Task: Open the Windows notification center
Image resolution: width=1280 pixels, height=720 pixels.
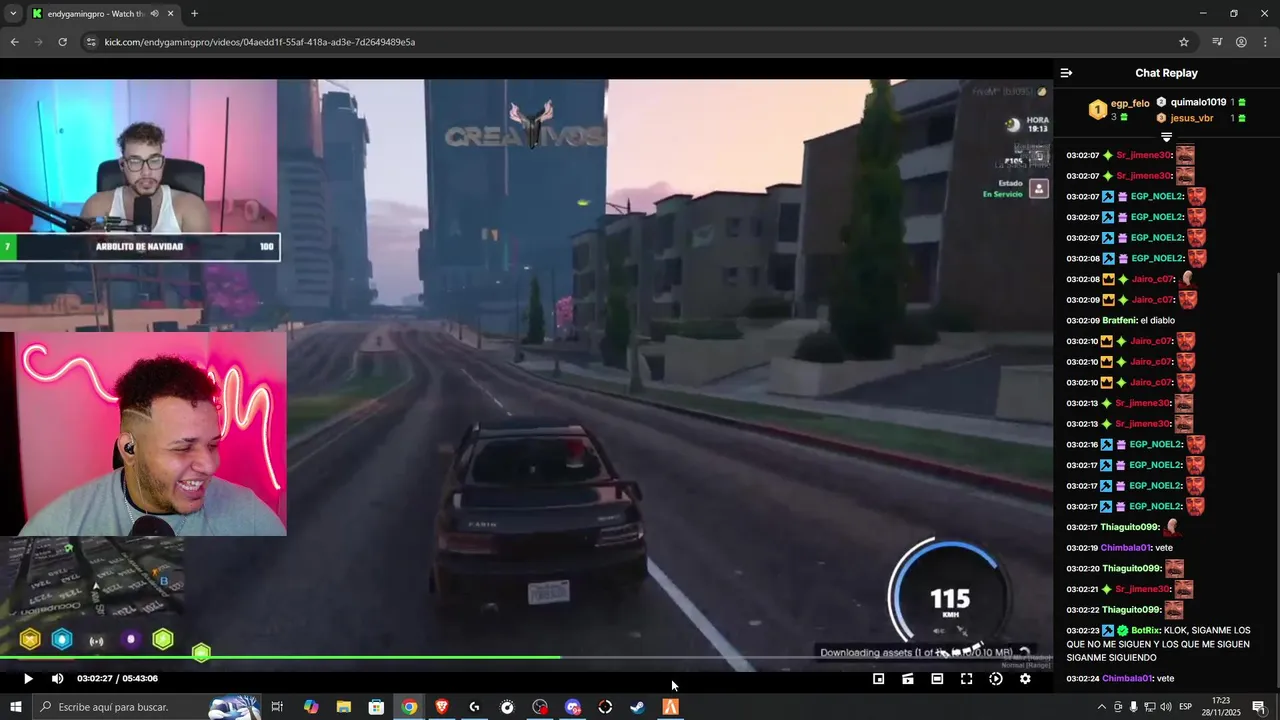Action: tap(1259, 707)
